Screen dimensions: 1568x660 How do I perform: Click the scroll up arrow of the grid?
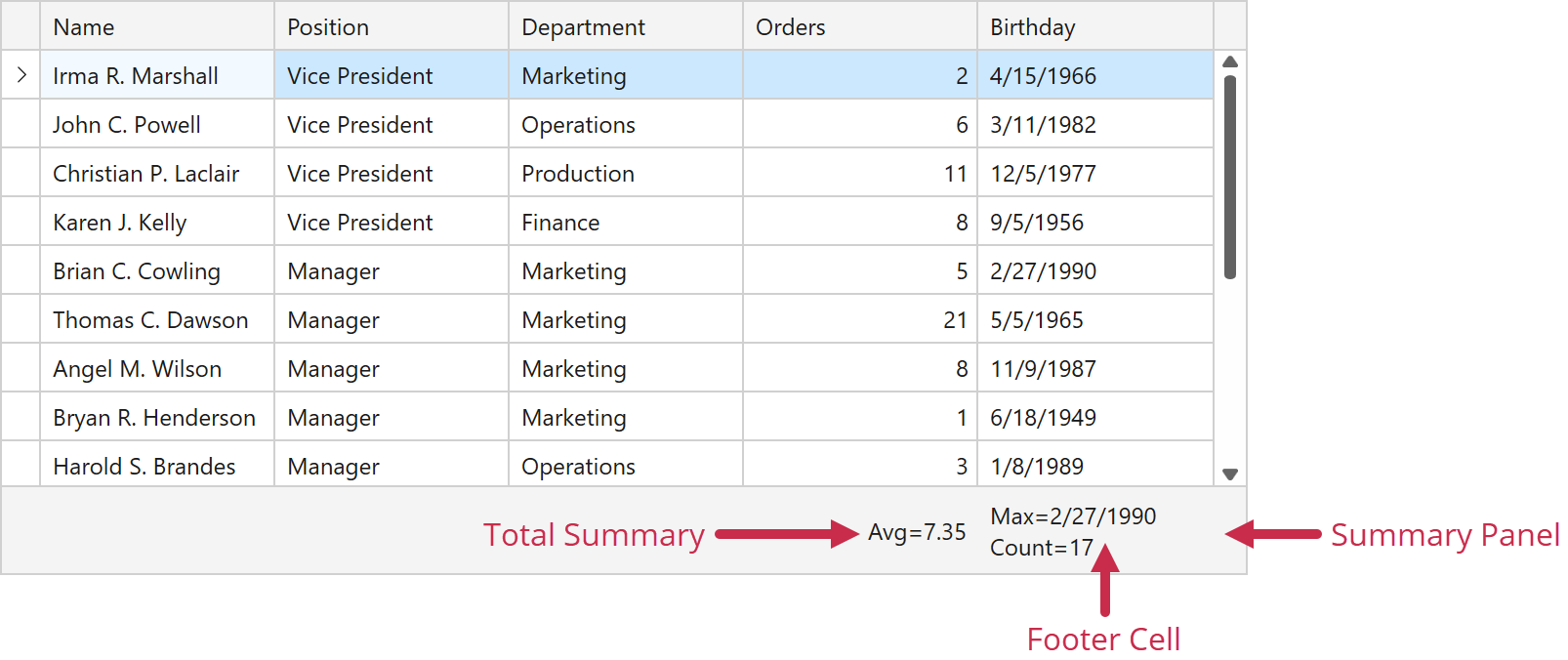[1230, 62]
